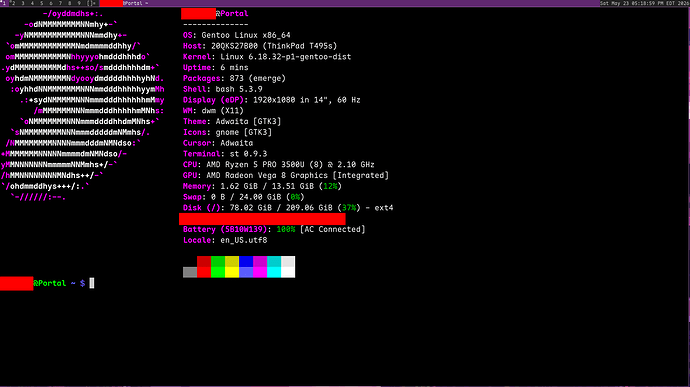Switch to dwm tag 7
Viewport: 690px width, 387px height.
pyautogui.click(x=60, y=3)
